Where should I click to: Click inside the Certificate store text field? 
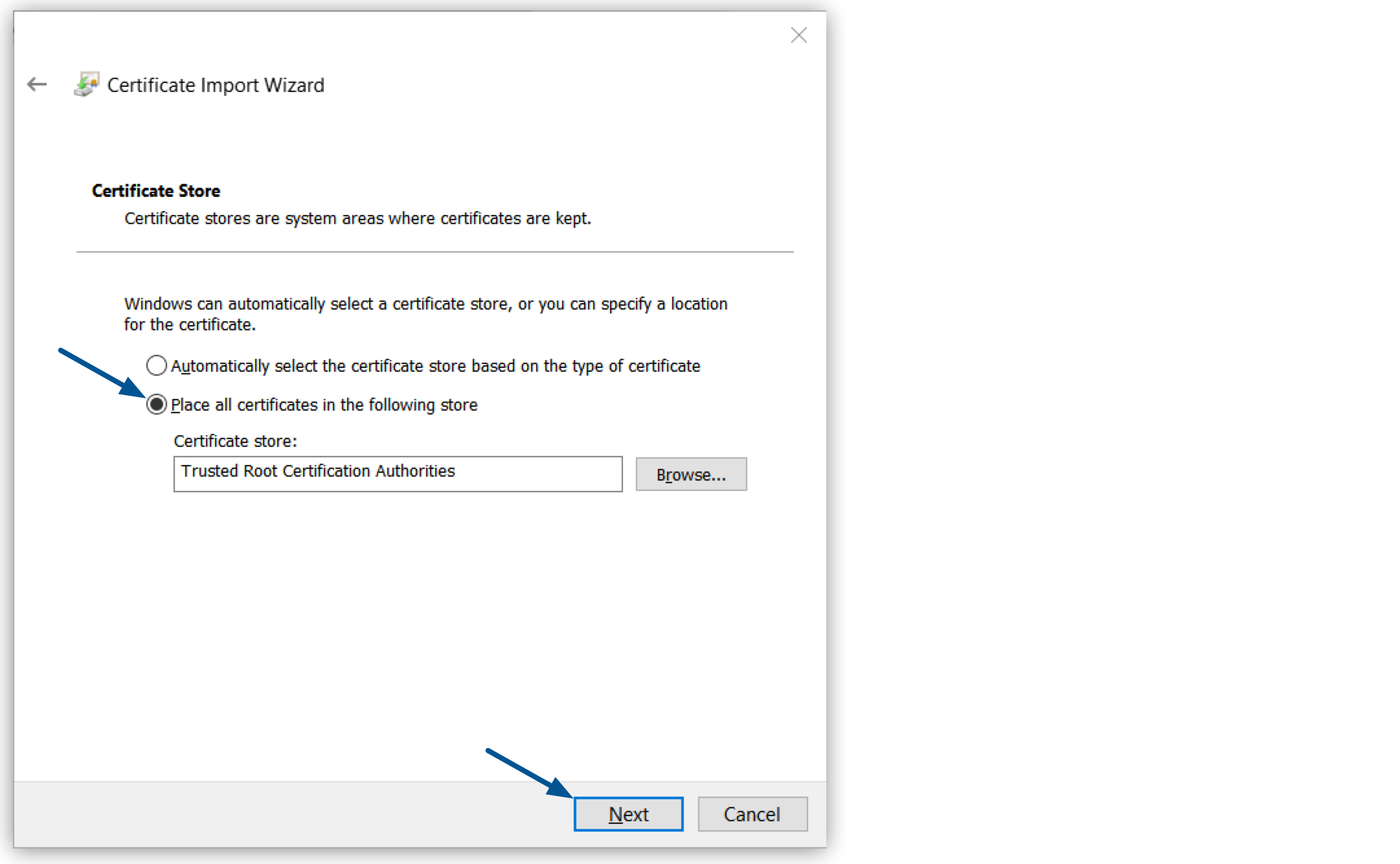(398, 473)
